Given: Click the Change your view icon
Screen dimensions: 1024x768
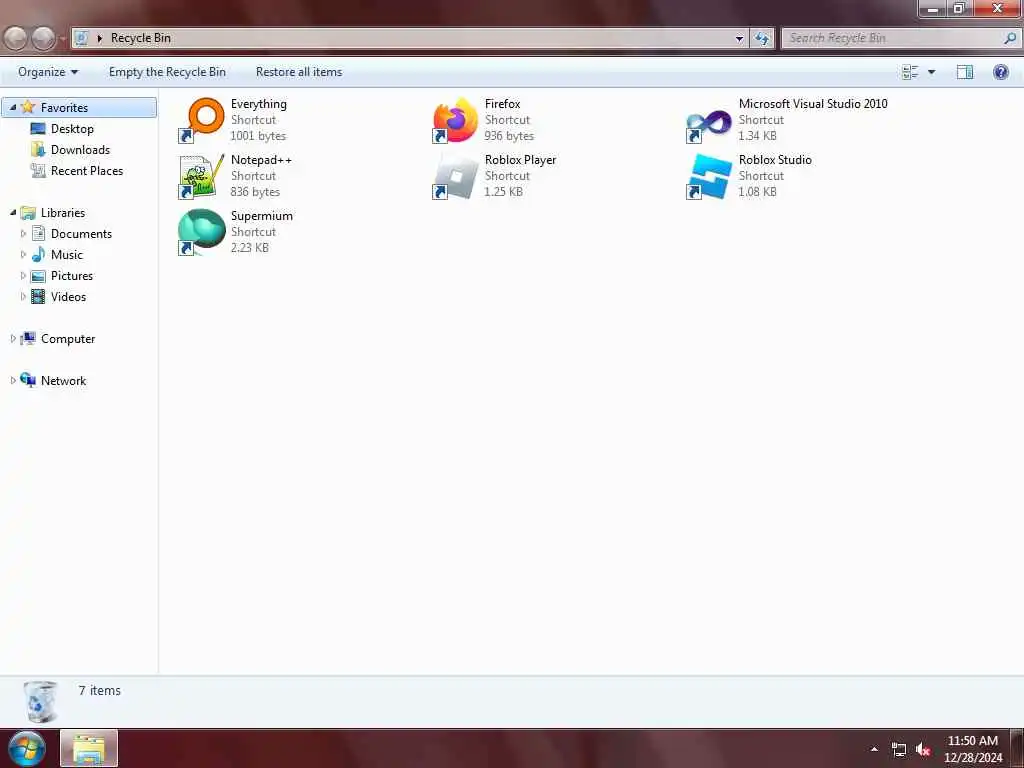Looking at the screenshot, I should tap(910, 72).
